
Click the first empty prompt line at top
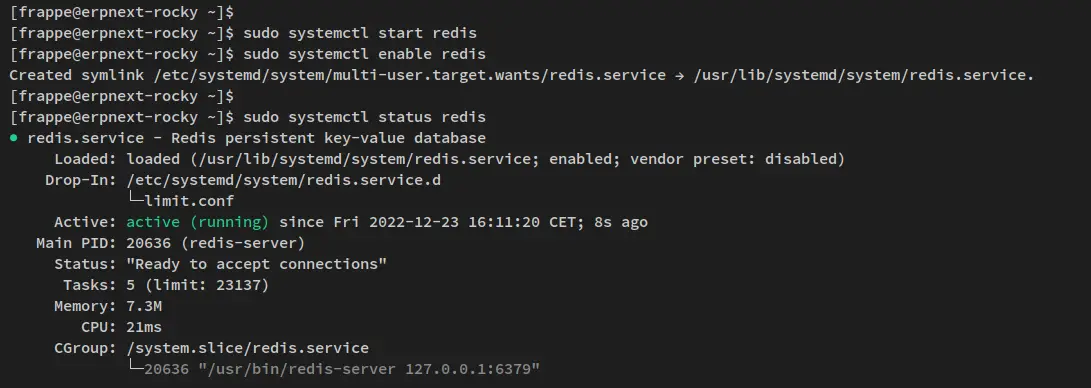pos(122,13)
